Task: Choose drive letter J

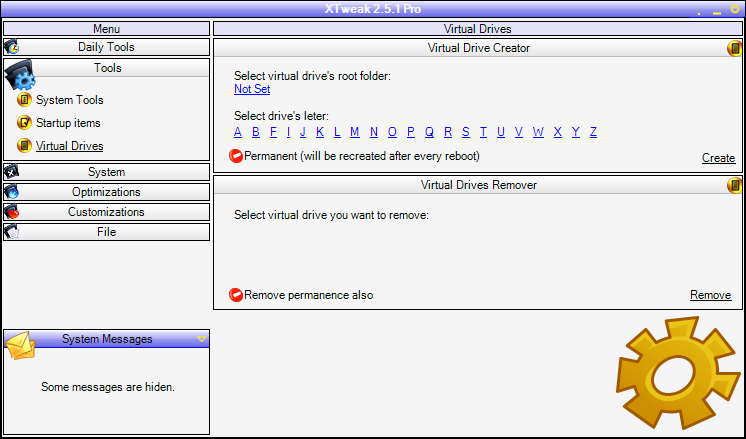Action: pyautogui.click(x=303, y=132)
